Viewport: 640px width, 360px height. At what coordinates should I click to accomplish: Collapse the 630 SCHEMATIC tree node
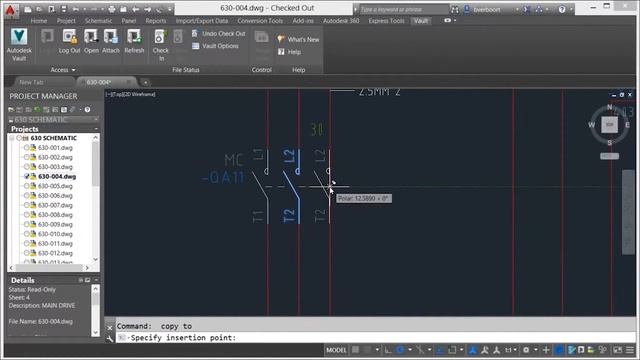(11, 138)
